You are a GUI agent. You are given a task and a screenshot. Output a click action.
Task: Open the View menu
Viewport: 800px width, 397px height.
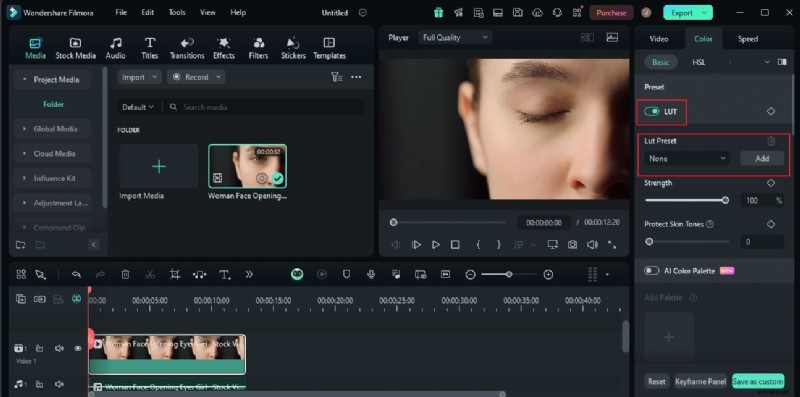click(x=207, y=12)
